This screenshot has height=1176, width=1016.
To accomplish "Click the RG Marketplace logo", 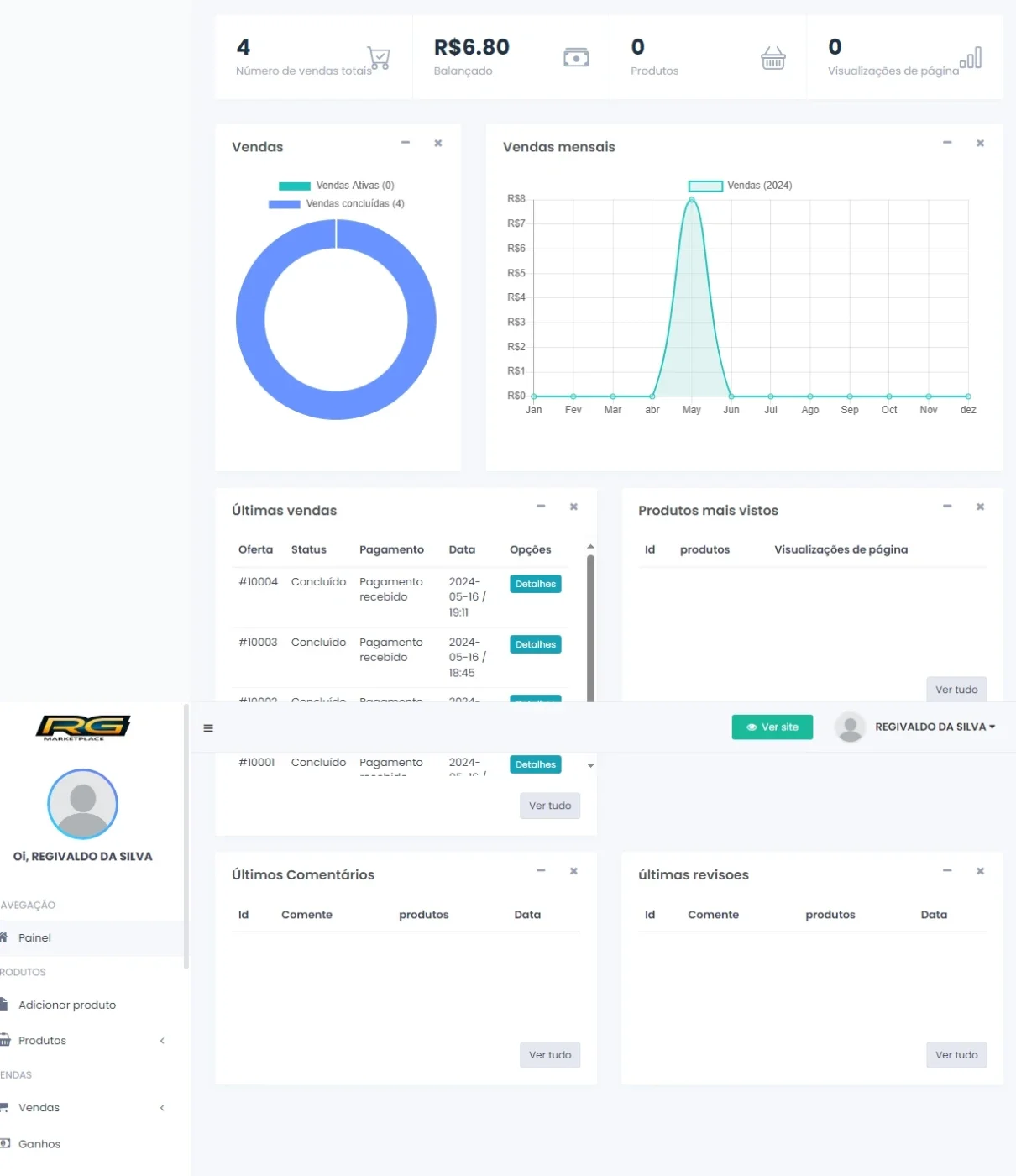I will click(82, 727).
